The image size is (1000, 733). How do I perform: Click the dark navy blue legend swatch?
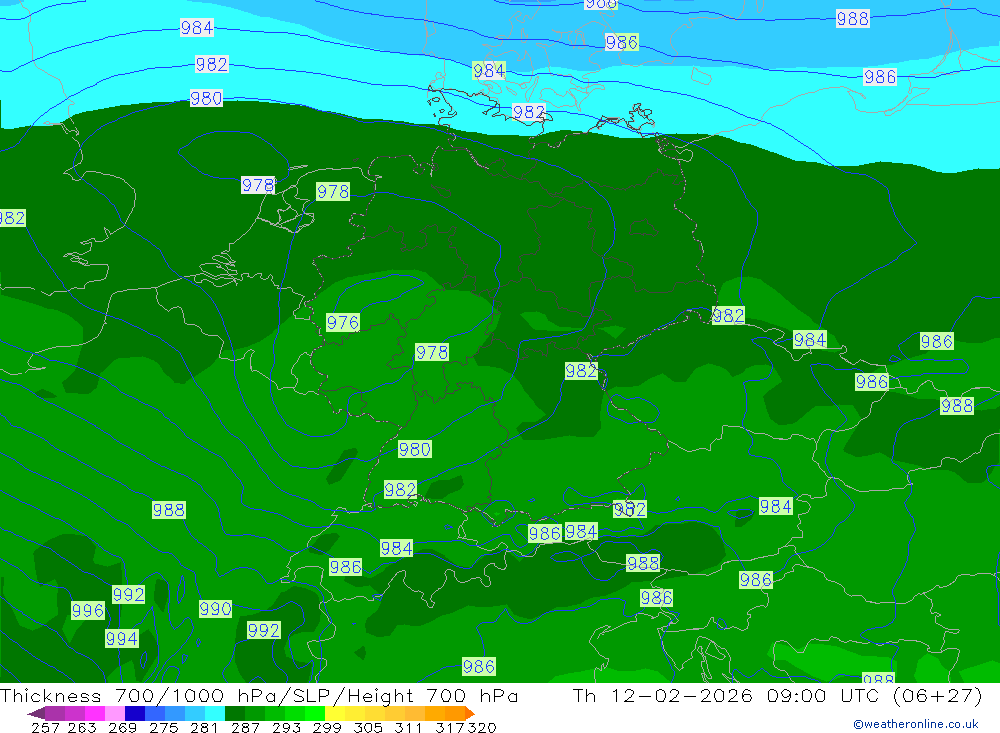coord(135,713)
